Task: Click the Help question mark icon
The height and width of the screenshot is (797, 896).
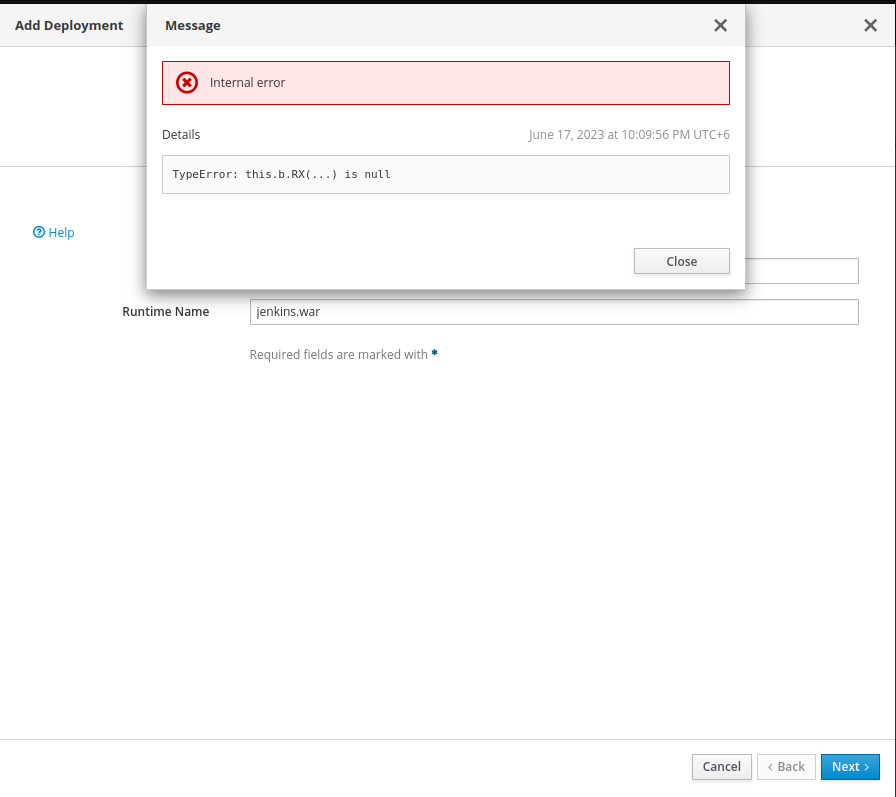Action: tap(39, 232)
